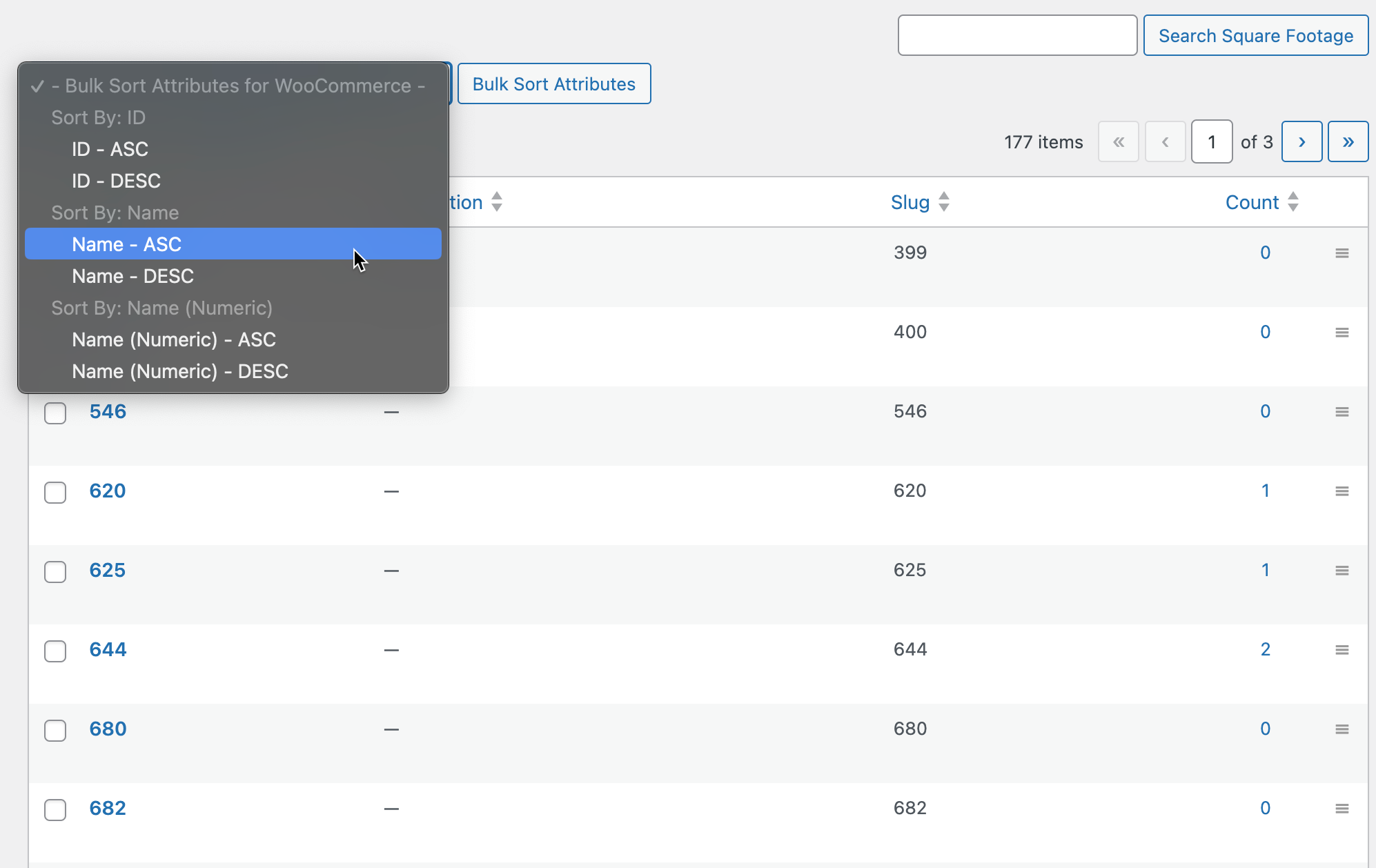Focus the search terms text field
The height and width of the screenshot is (868, 1376).
click(x=1017, y=36)
